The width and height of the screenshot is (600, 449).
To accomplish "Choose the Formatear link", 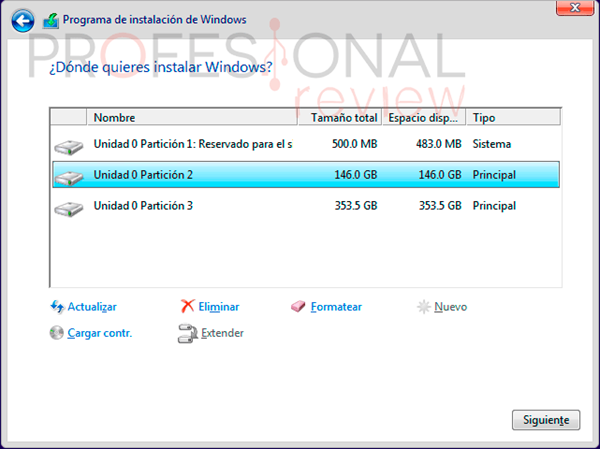I will tap(336, 307).
